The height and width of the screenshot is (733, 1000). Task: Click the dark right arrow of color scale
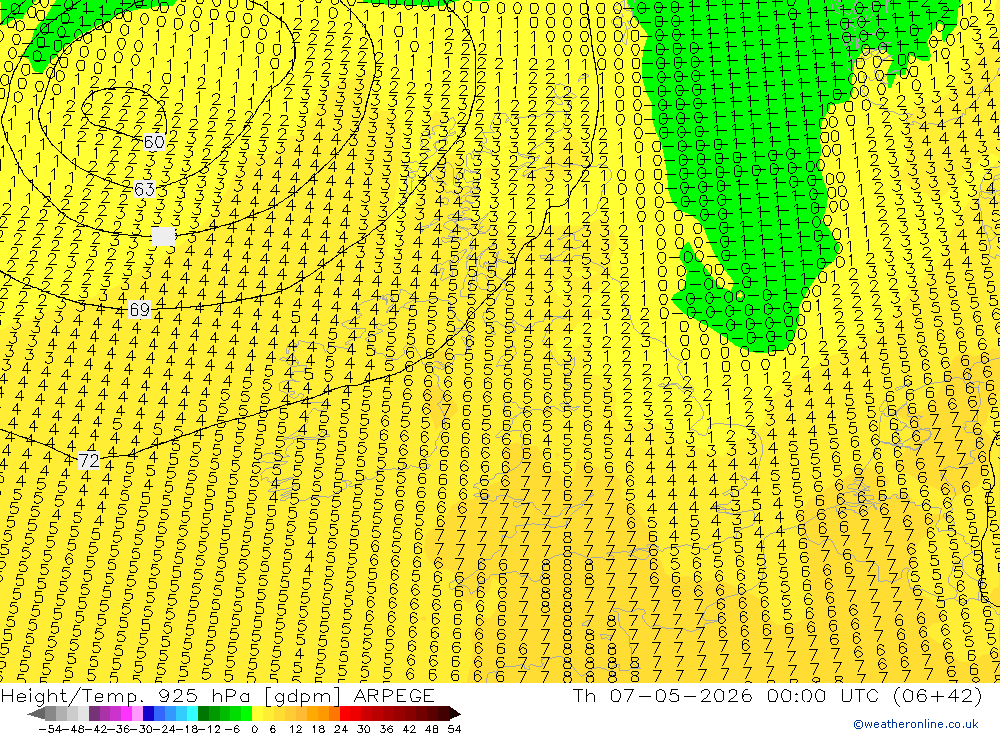pyautogui.click(x=454, y=714)
